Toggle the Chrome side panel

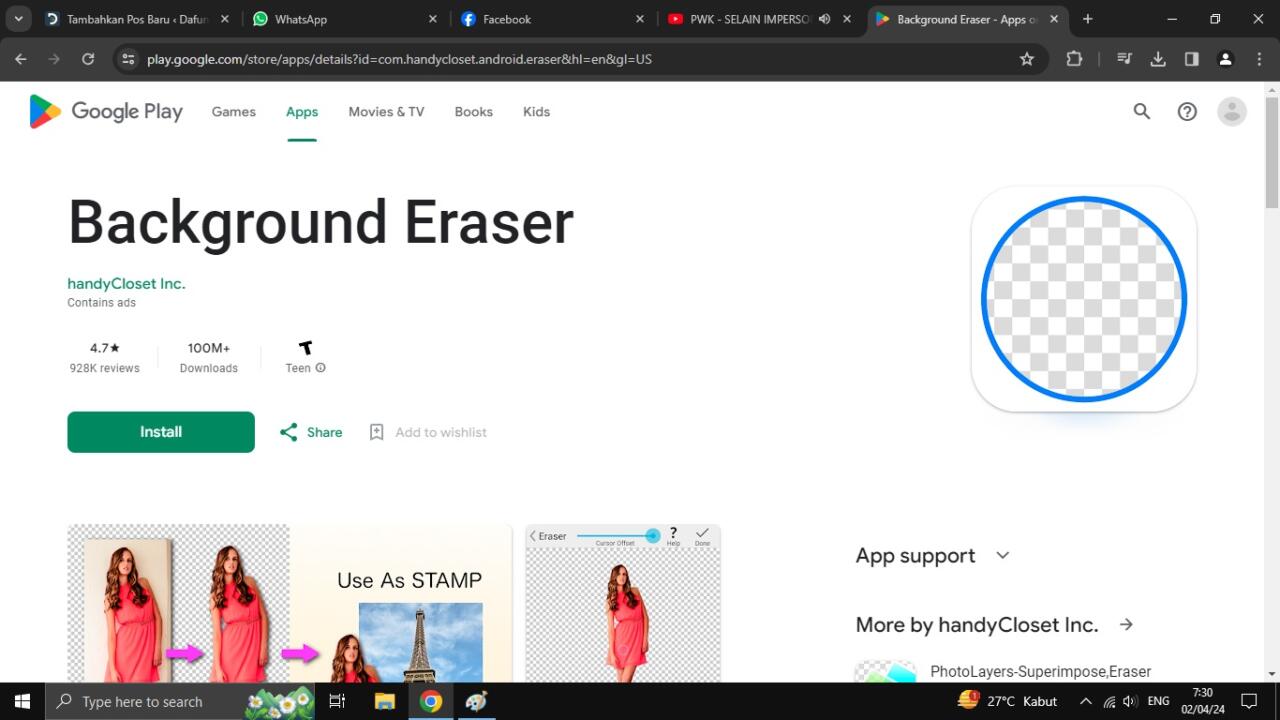pyautogui.click(x=1191, y=59)
